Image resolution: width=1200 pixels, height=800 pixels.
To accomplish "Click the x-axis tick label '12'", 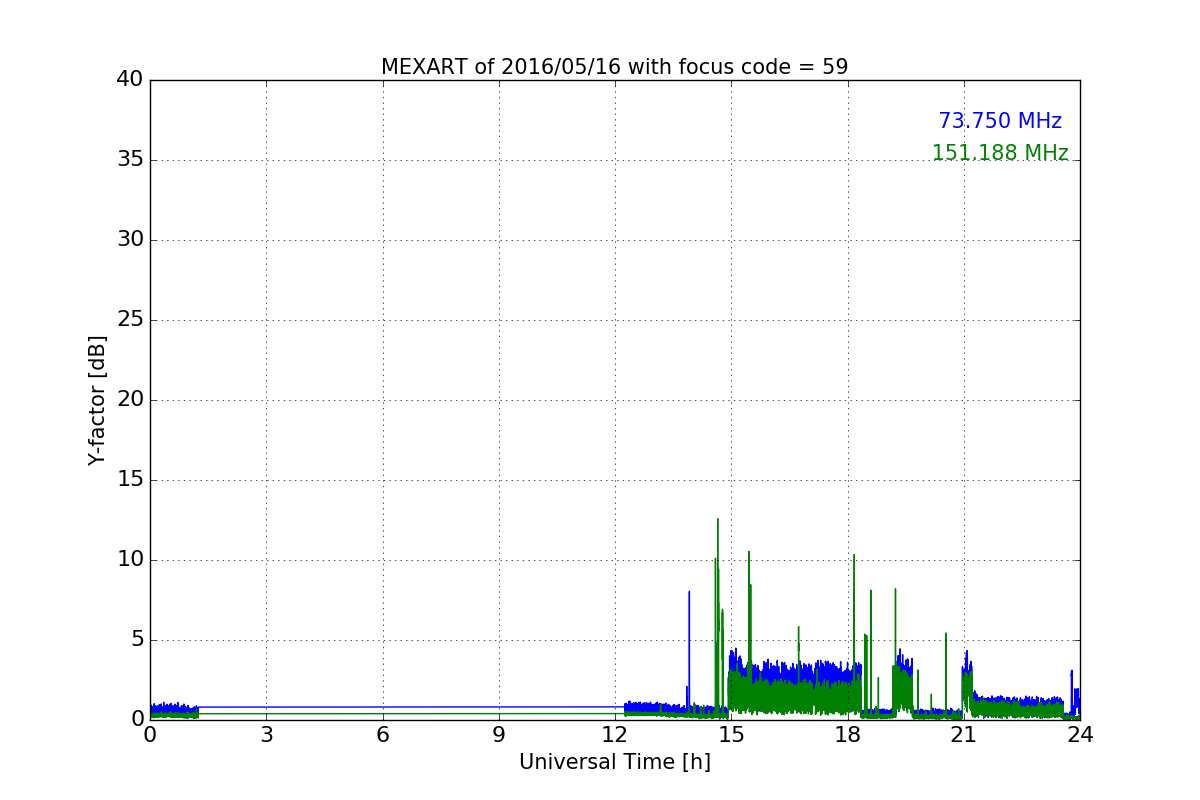I will coord(615,734).
